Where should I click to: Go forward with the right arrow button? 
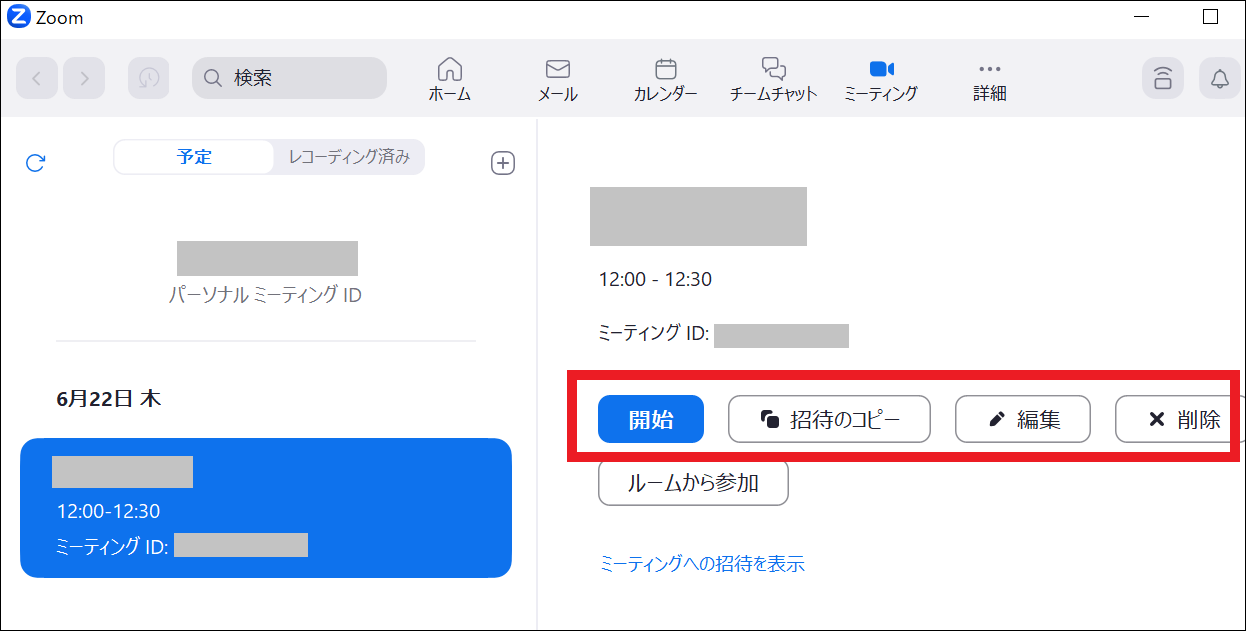[84, 78]
